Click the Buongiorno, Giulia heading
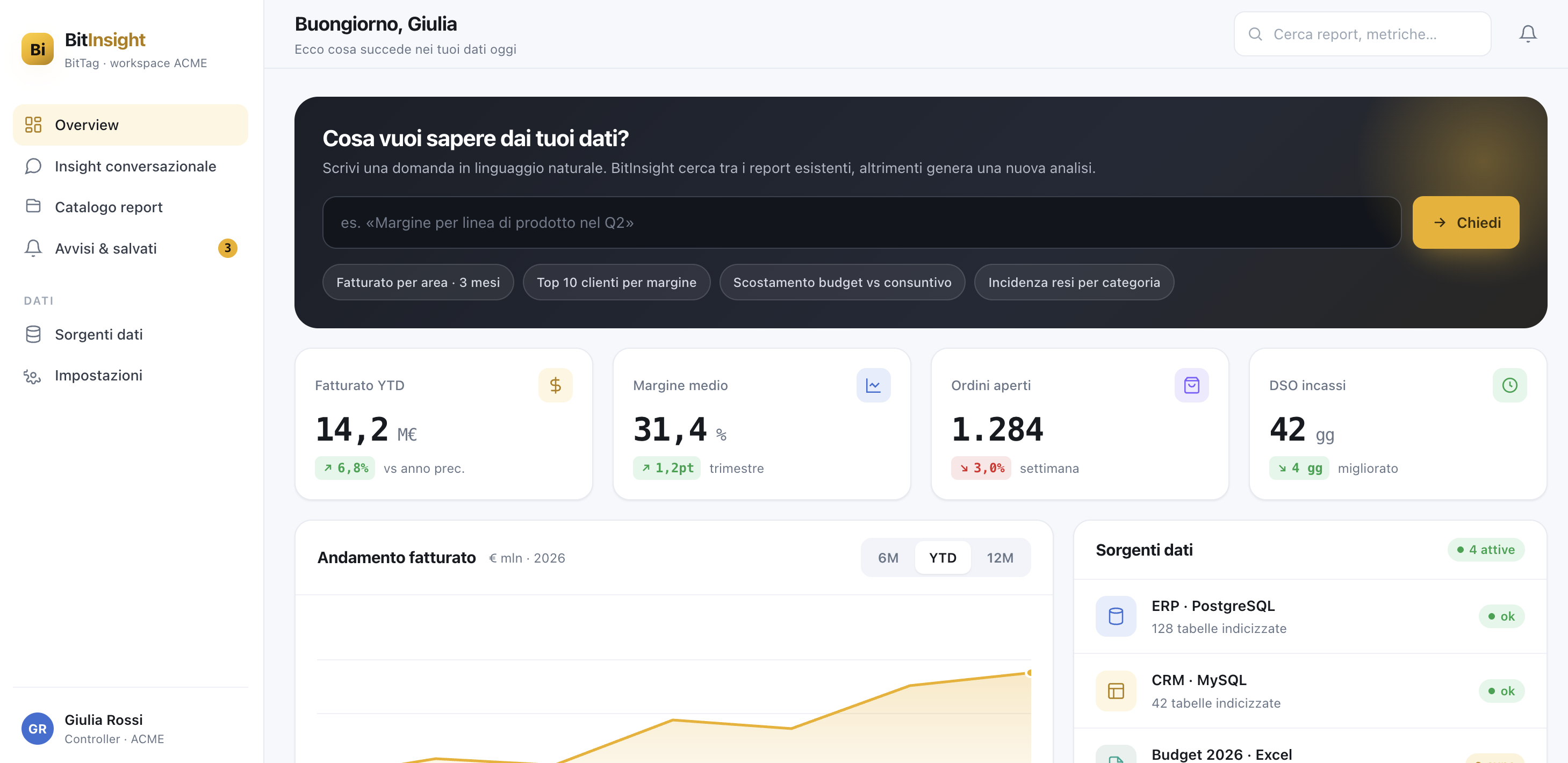Image resolution: width=1568 pixels, height=763 pixels. [x=376, y=24]
